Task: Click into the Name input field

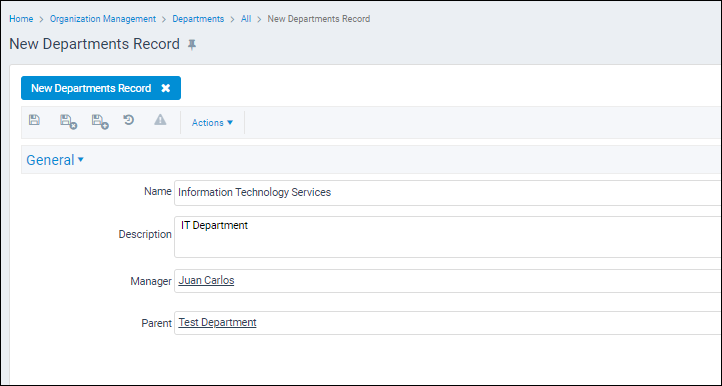Action: click(x=448, y=193)
